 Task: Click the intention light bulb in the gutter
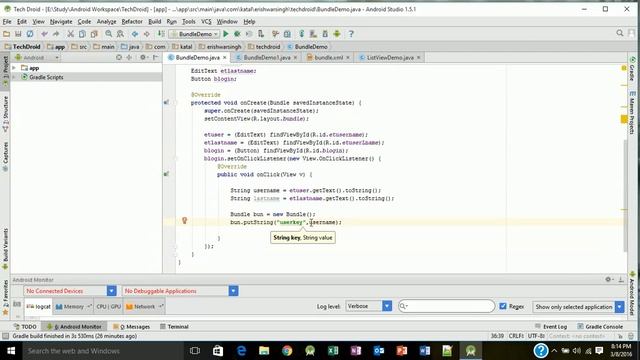pyautogui.click(x=184, y=221)
